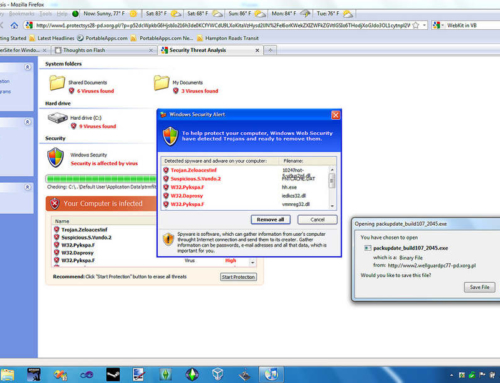500x383 pixels.
Task: Click the shield in Windows Security Alert header
Action: pyautogui.click(x=170, y=136)
